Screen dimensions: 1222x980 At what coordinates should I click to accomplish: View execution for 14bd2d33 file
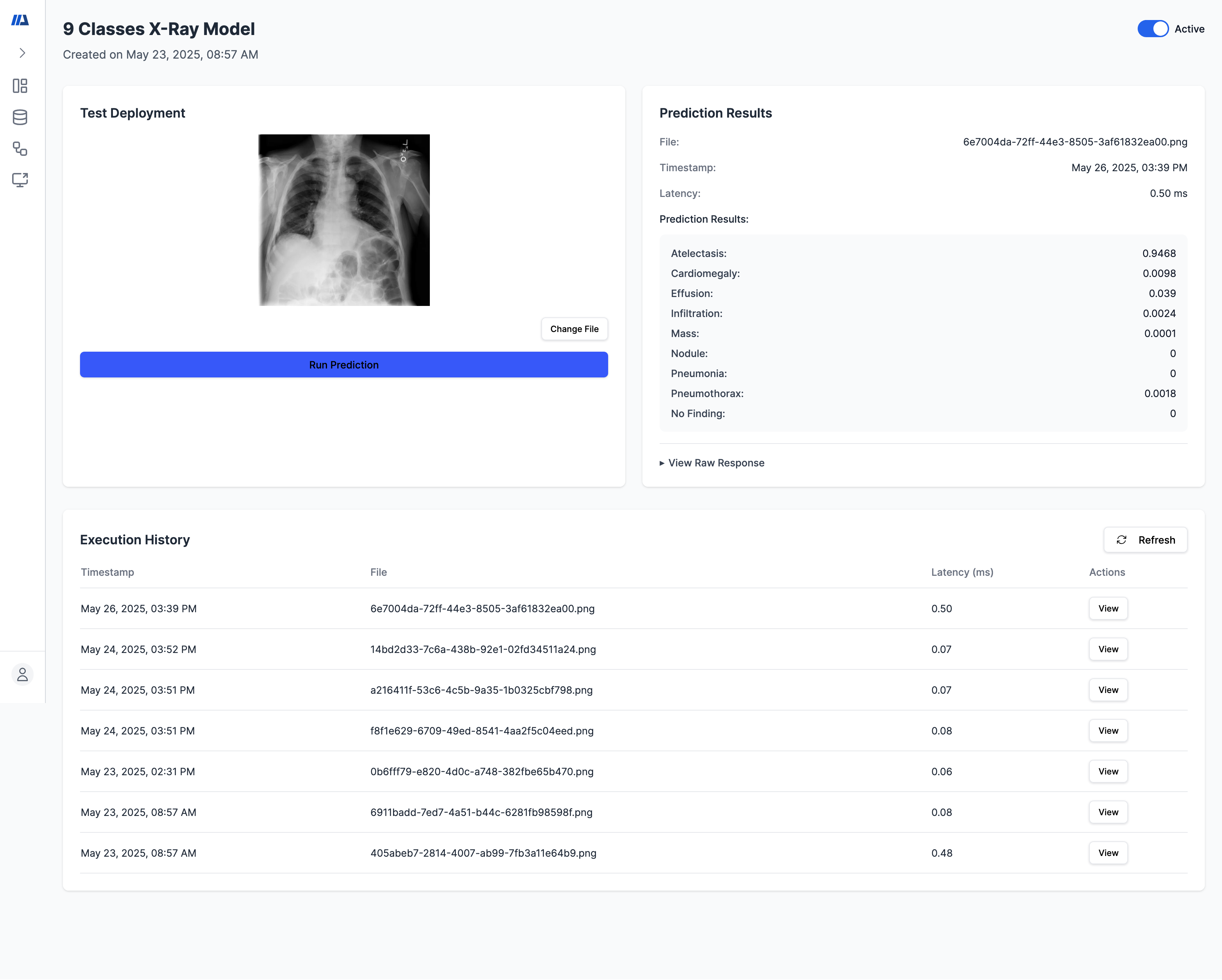1108,649
